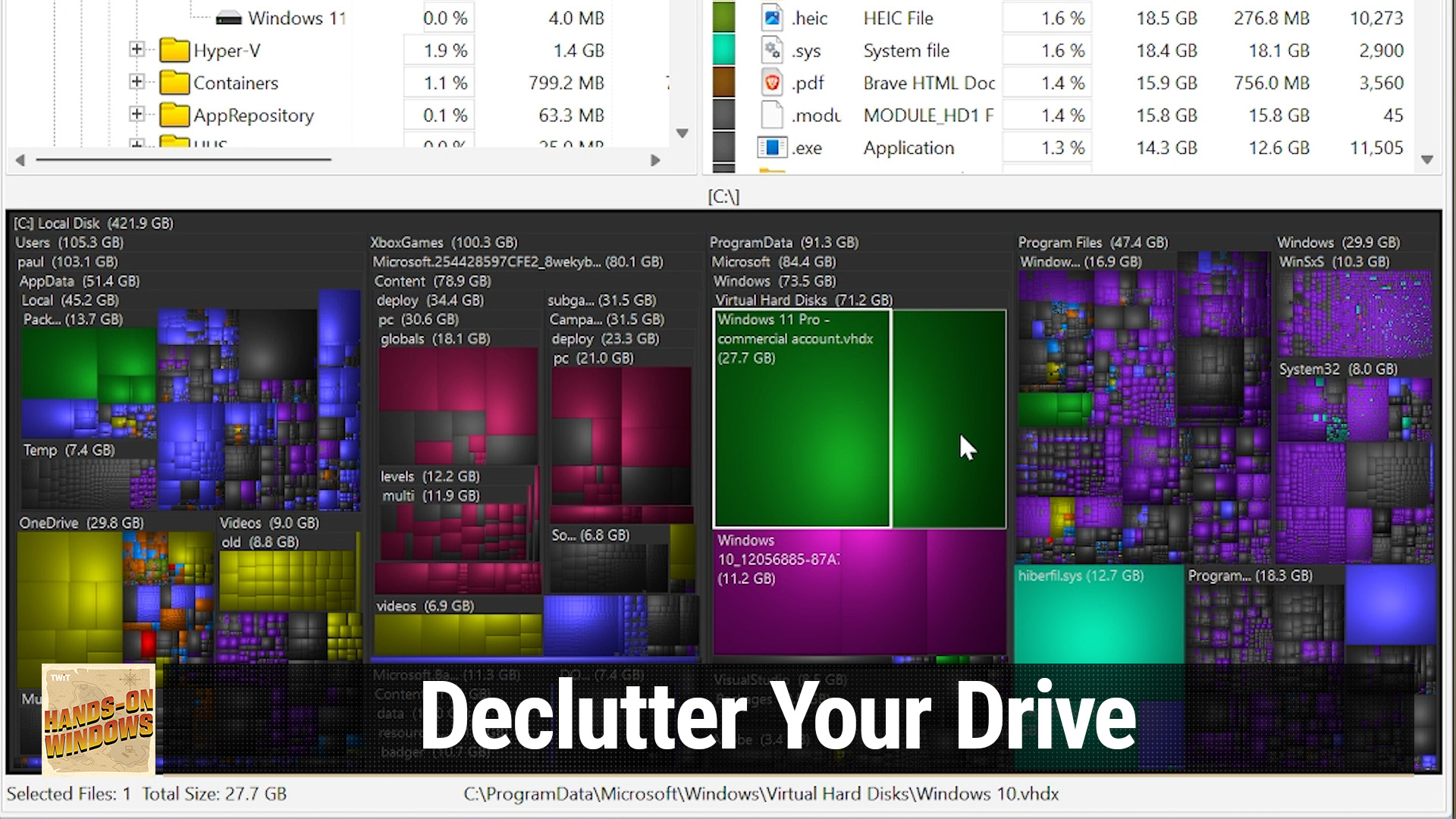Click the right arrow on horizontal scrollbar
This screenshot has width=1456, height=819.
(655, 160)
